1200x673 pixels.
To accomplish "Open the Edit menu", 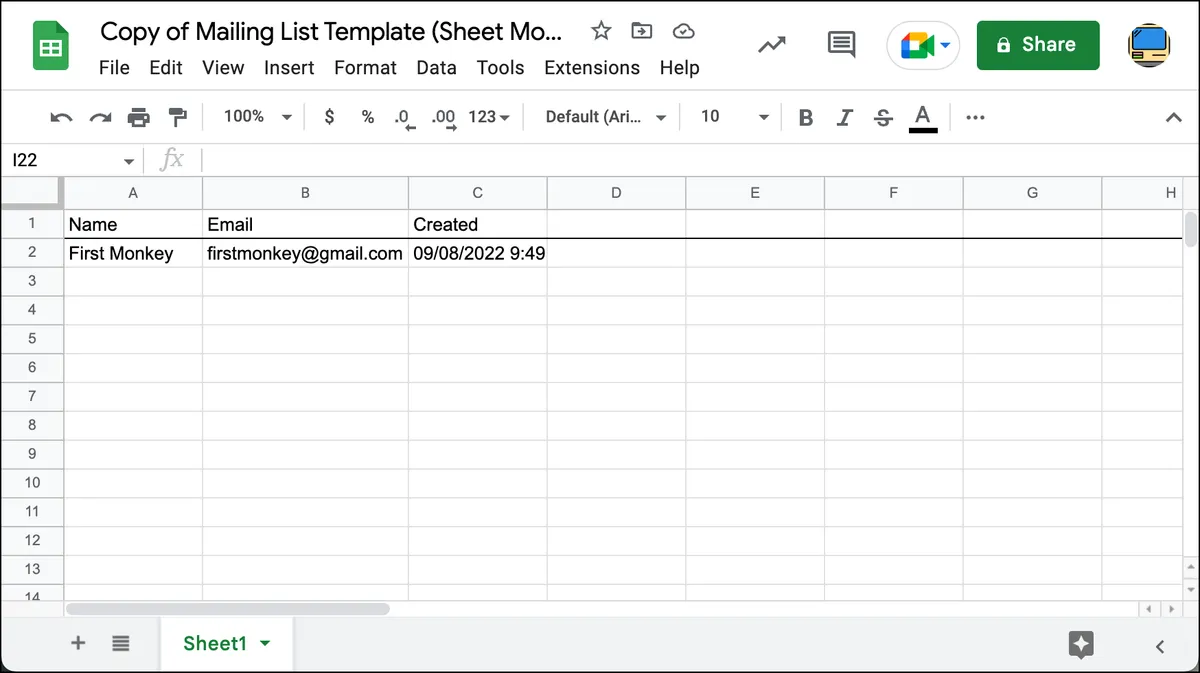I will (x=166, y=68).
